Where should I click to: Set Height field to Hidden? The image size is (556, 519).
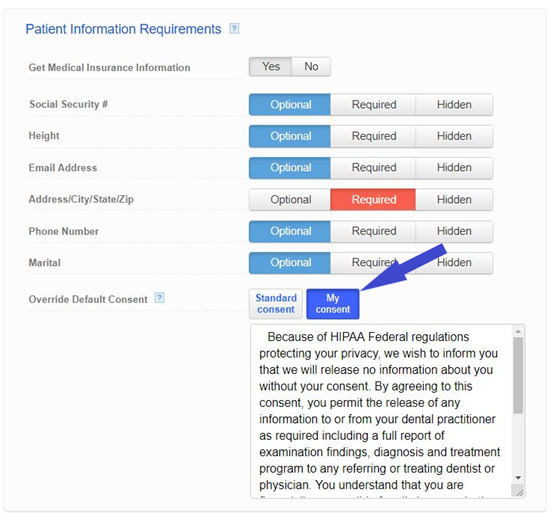click(454, 136)
